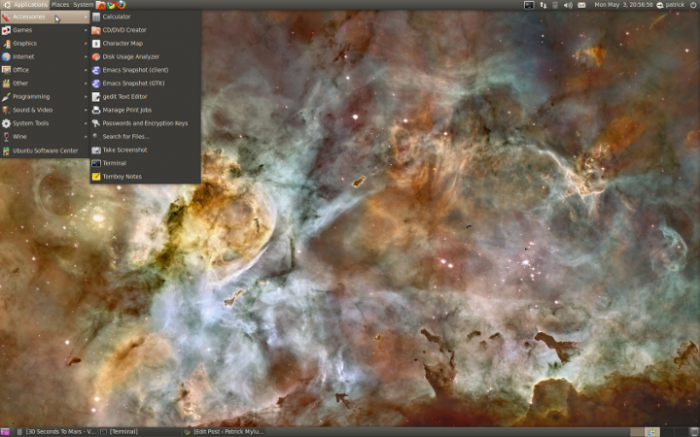Open Ubuntu Software Center

tap(45, 151)
